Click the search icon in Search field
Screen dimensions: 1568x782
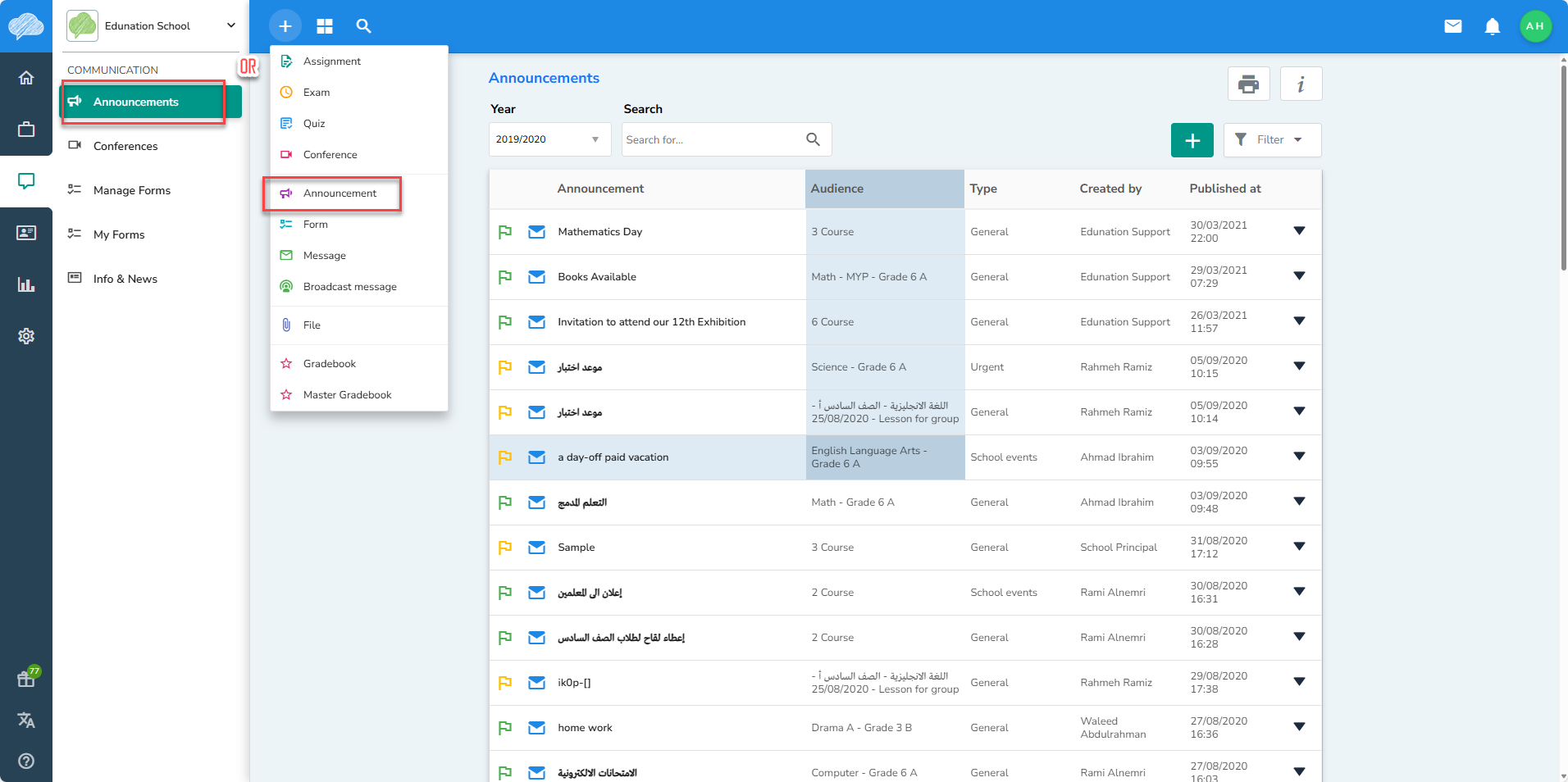pyautogui.click(x=813, y=139)
